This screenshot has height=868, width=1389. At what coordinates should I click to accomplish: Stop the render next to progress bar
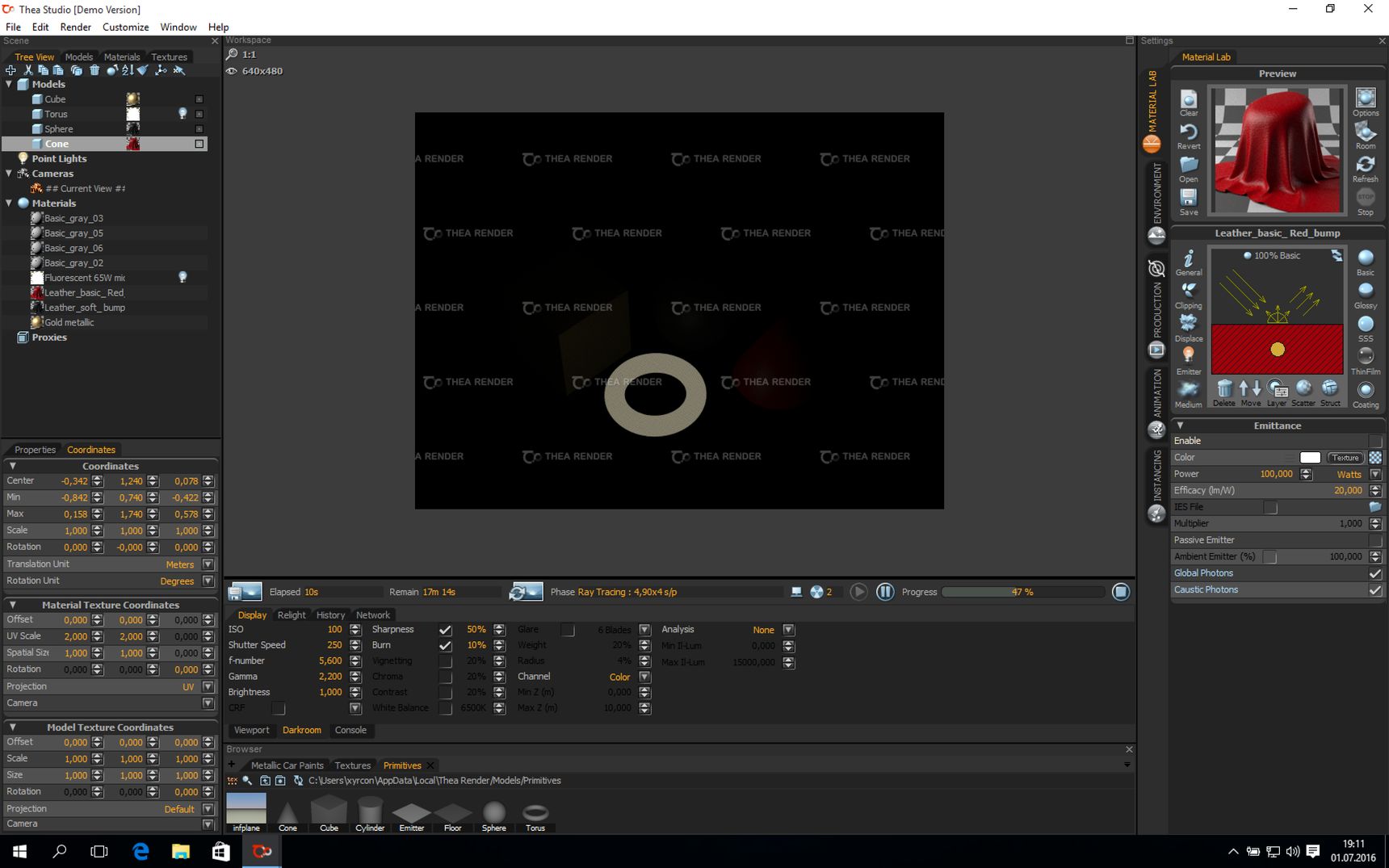(x=1121, y=592)
